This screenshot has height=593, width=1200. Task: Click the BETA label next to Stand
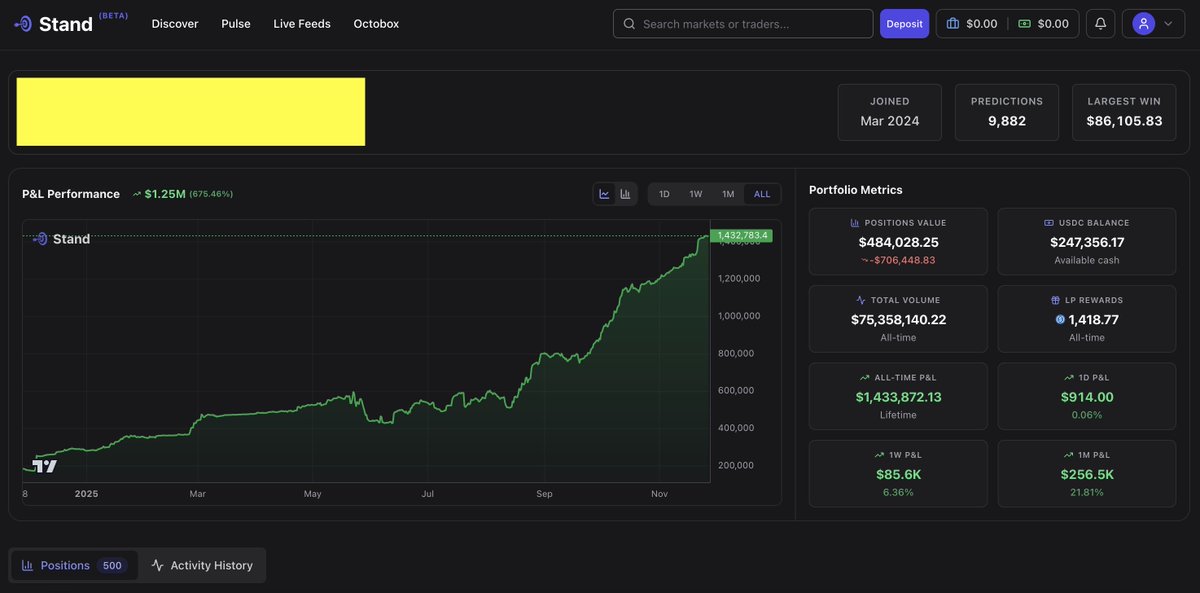click(113, 16)
